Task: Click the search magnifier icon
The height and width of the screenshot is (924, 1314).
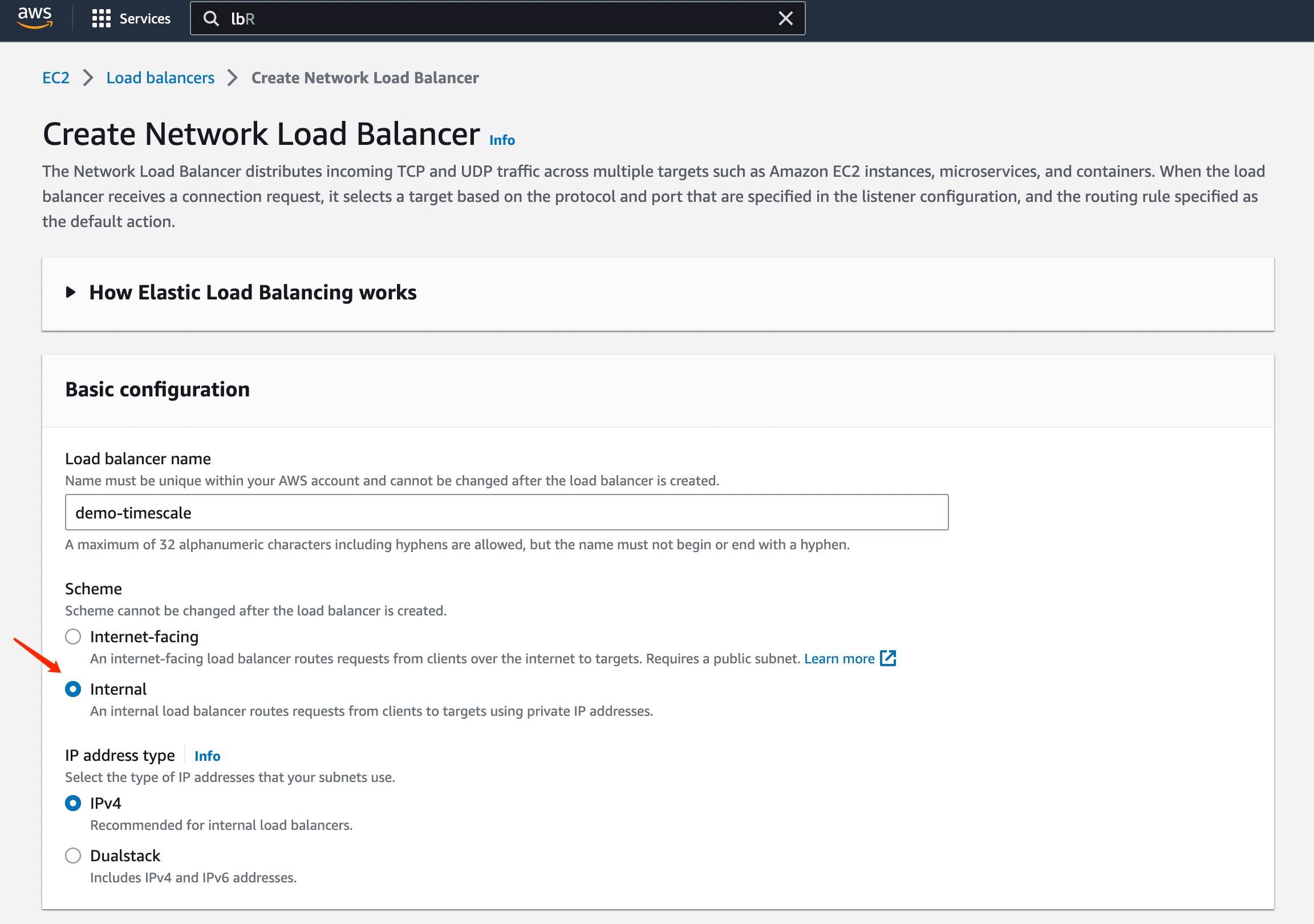Action: tap(211, 18)
